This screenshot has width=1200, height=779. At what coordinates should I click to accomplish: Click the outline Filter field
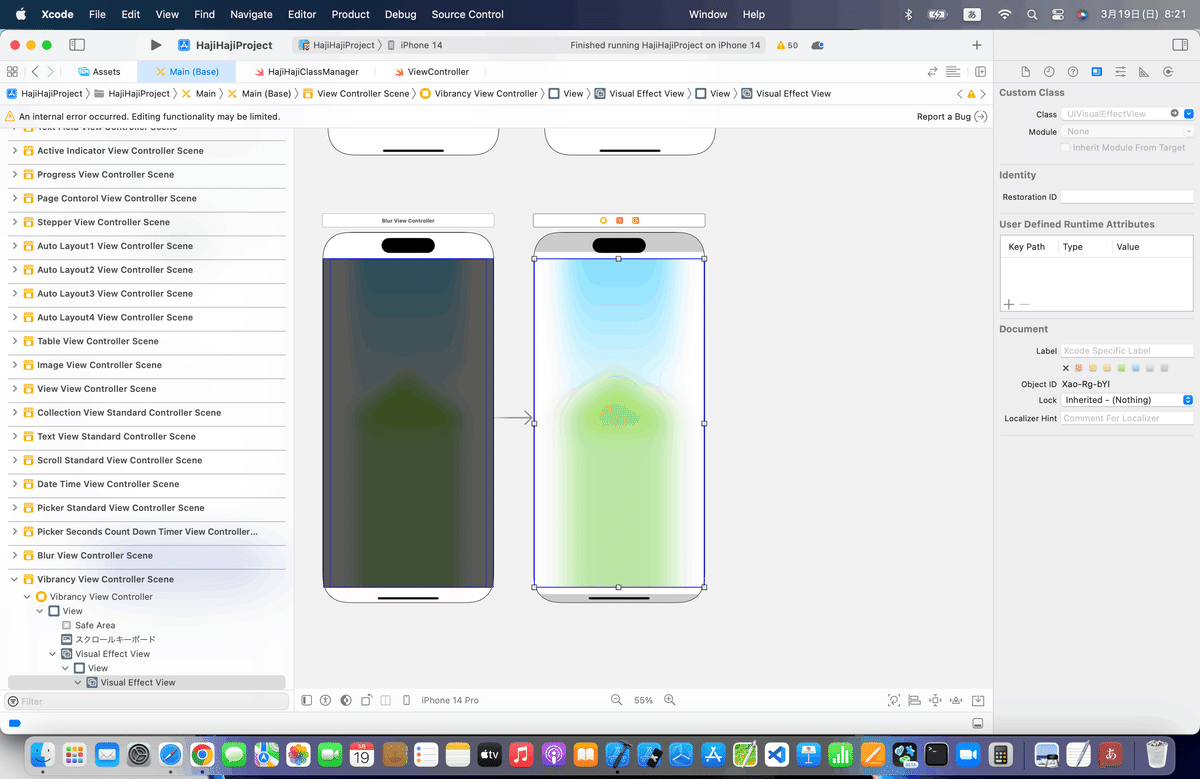(146, 702)
